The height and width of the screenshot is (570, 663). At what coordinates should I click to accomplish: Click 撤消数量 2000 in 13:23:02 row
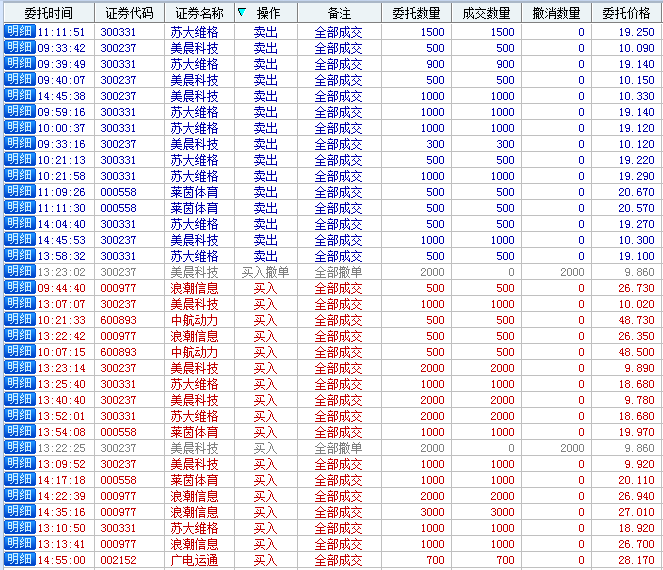pos(572,272)
